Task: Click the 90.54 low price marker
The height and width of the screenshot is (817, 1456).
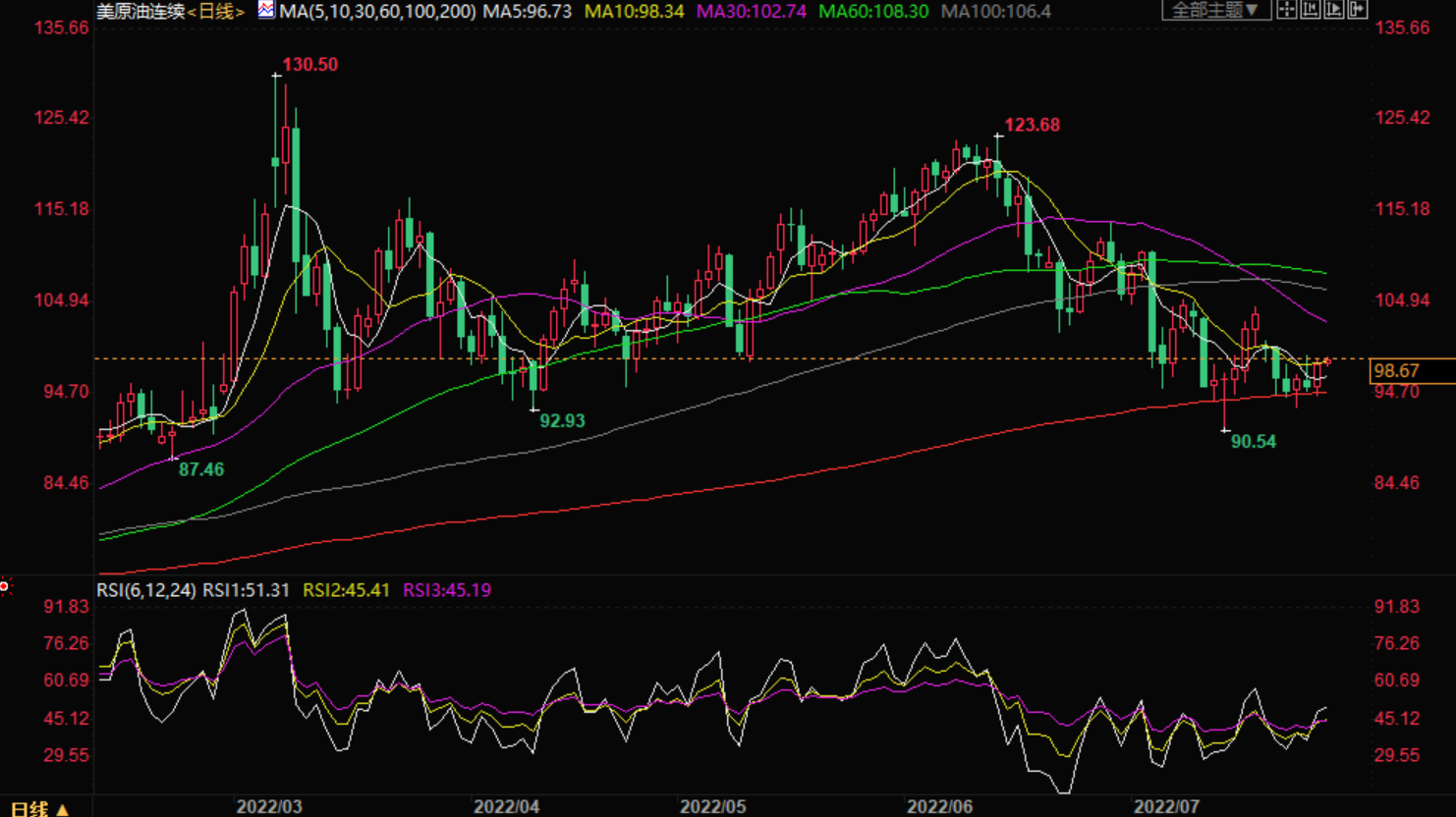Action: tap(1253, 442)
